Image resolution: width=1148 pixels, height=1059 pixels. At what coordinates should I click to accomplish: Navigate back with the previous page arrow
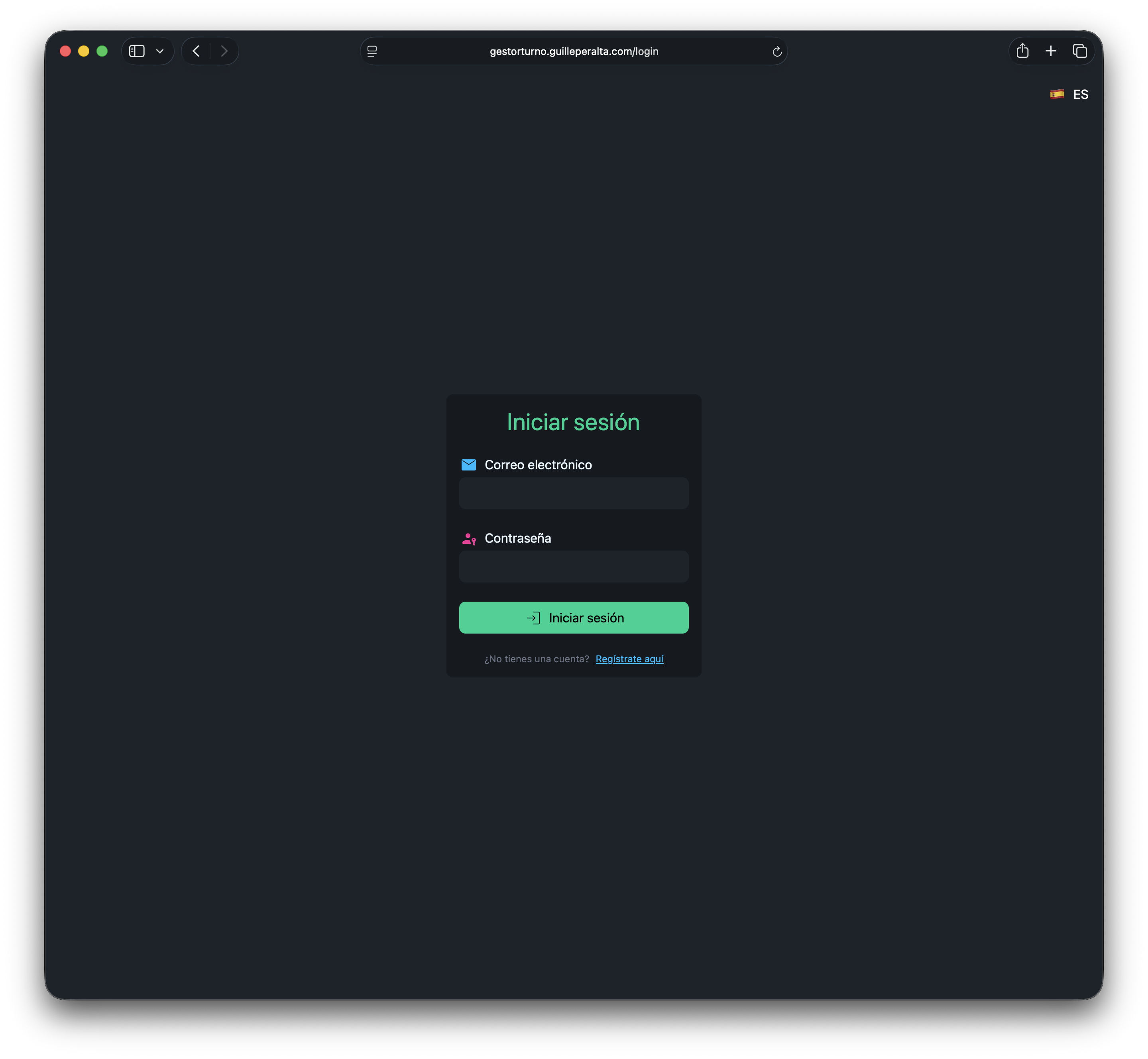[x=196, y=51]
